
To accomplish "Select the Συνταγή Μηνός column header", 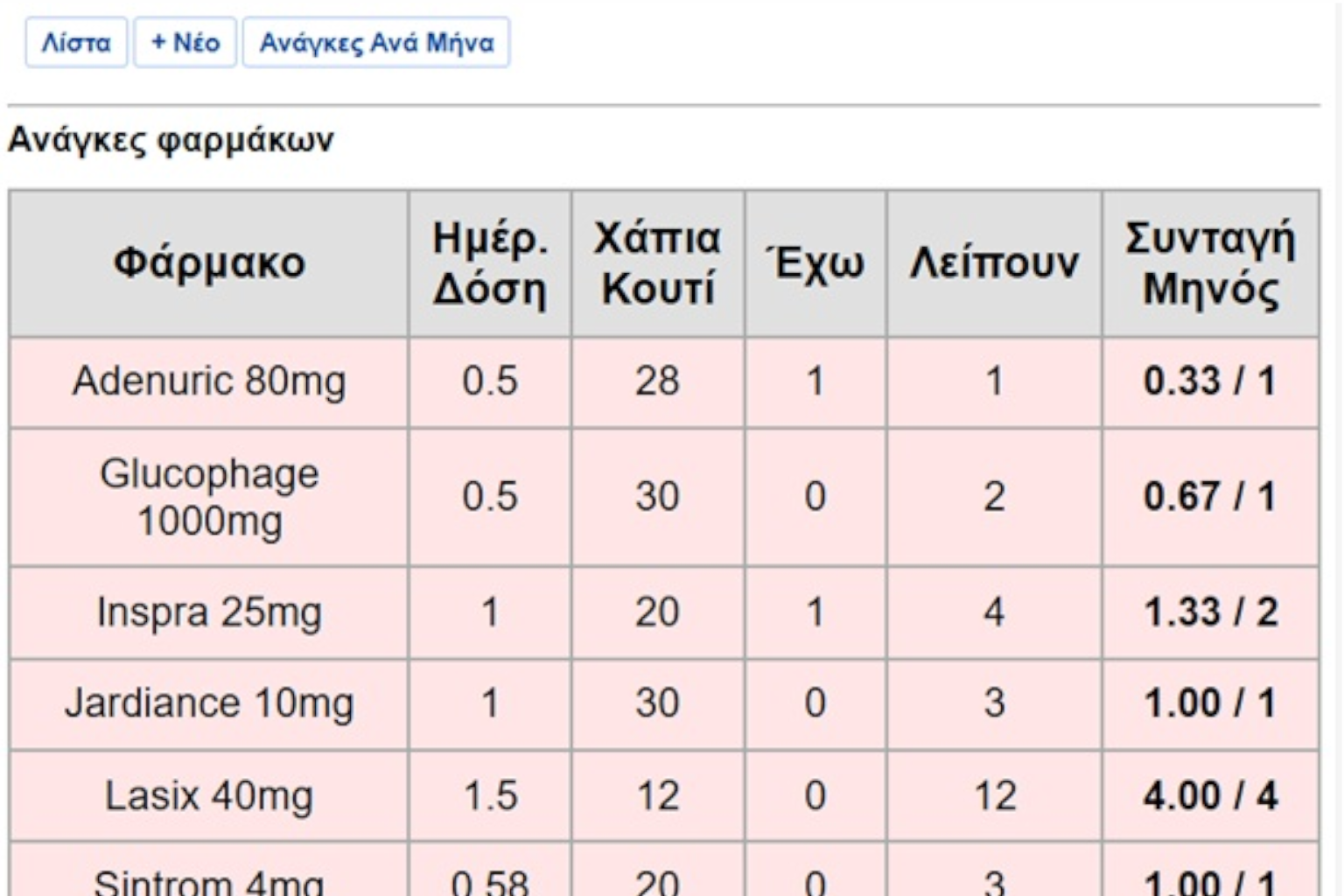I will (1210, 262).
